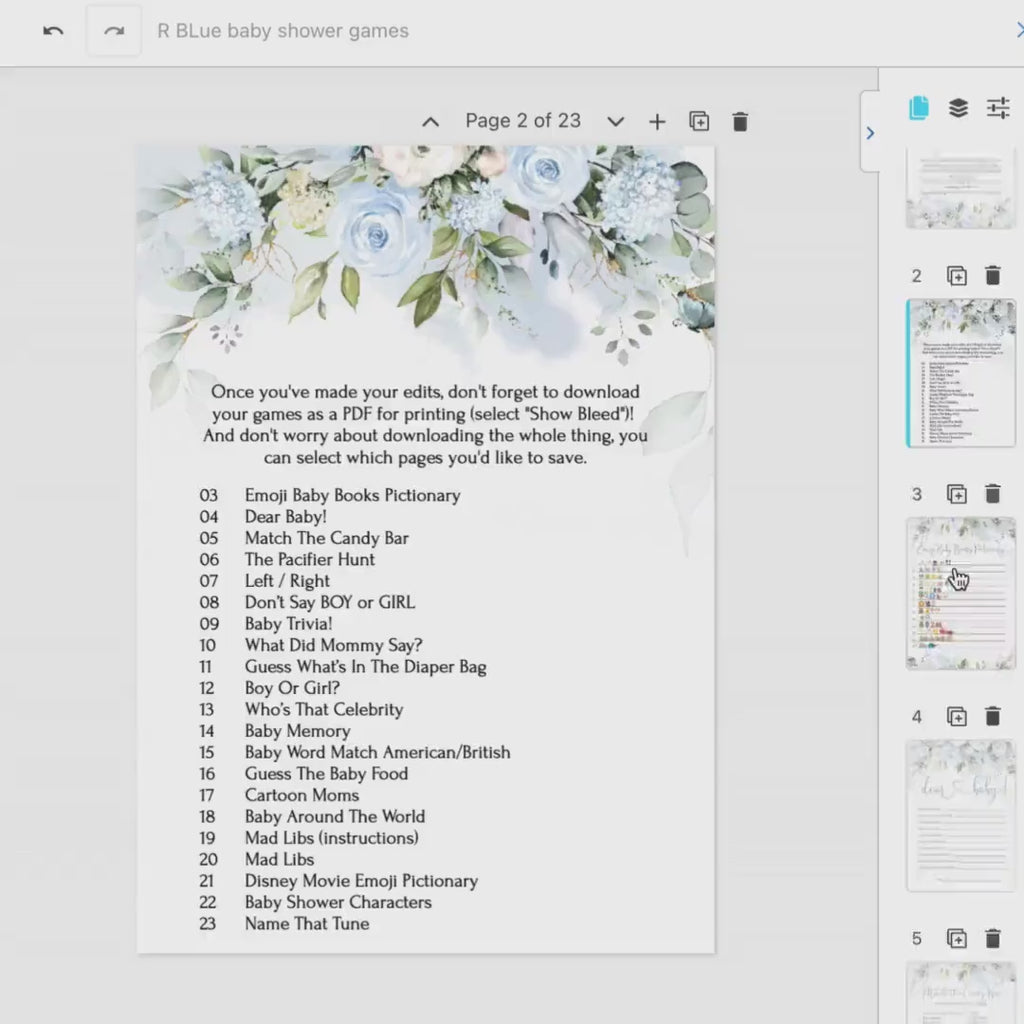Delete page 2 with its trash icon
1024x1024 pixels.
(x=993, y=275)
